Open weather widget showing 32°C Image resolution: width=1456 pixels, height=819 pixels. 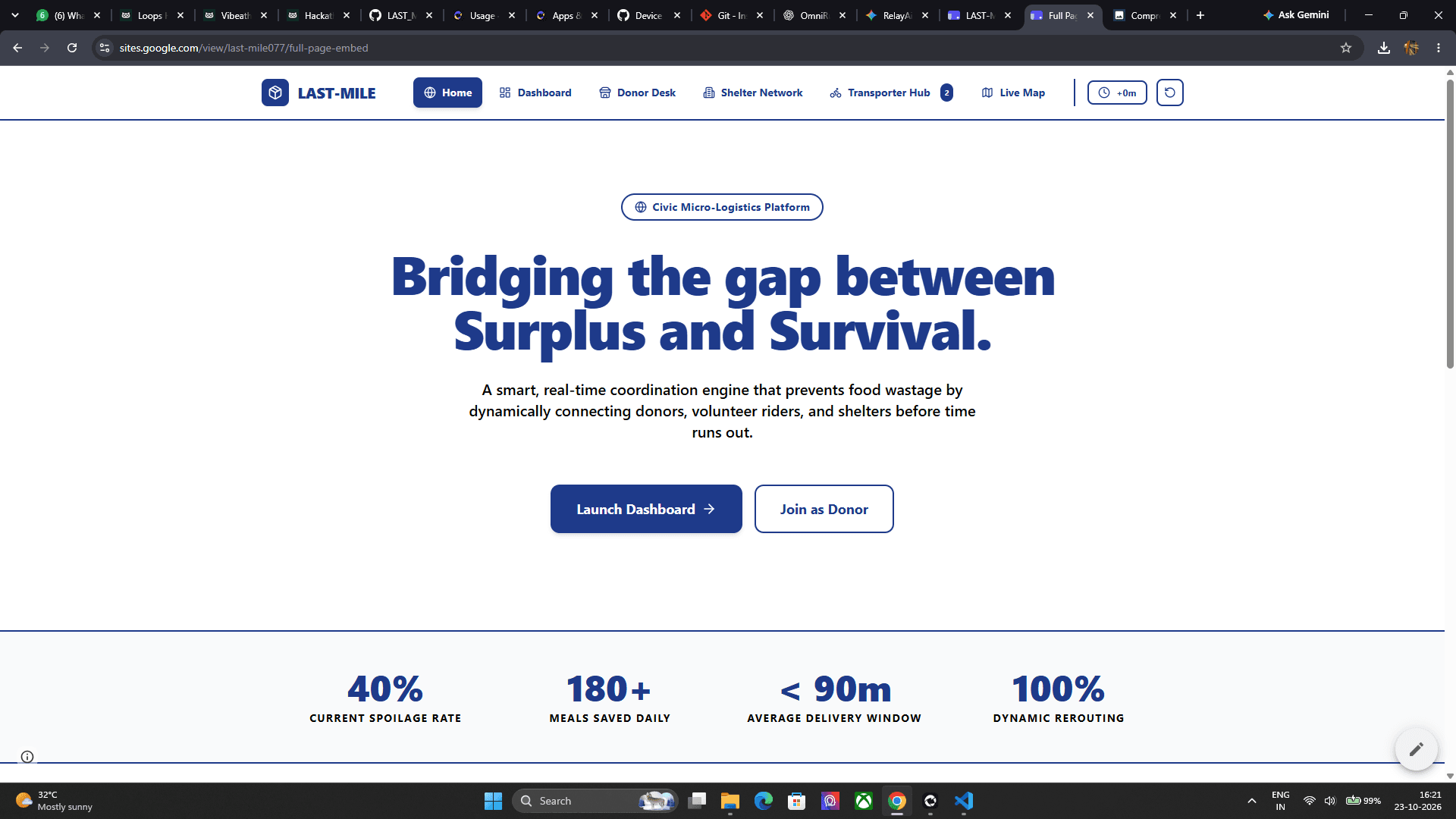coord(55,801)
